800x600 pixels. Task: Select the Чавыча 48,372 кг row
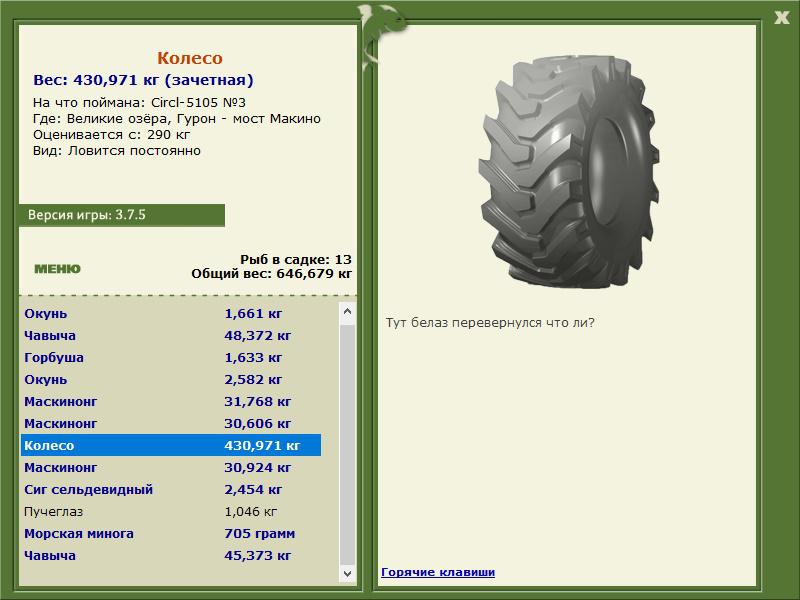(171, 335)
